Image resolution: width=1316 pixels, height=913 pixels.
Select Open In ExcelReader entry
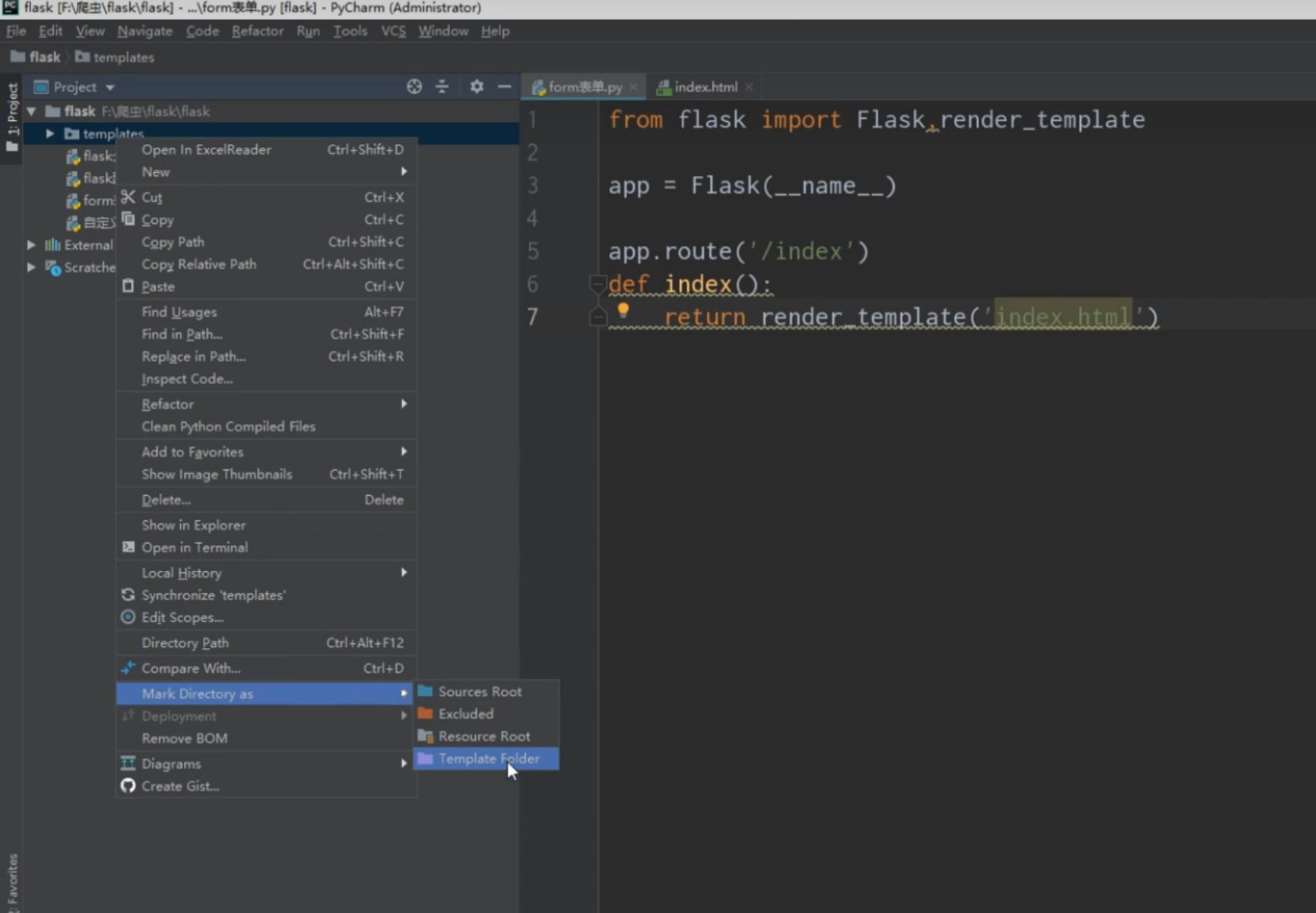(x=267, y=149)
